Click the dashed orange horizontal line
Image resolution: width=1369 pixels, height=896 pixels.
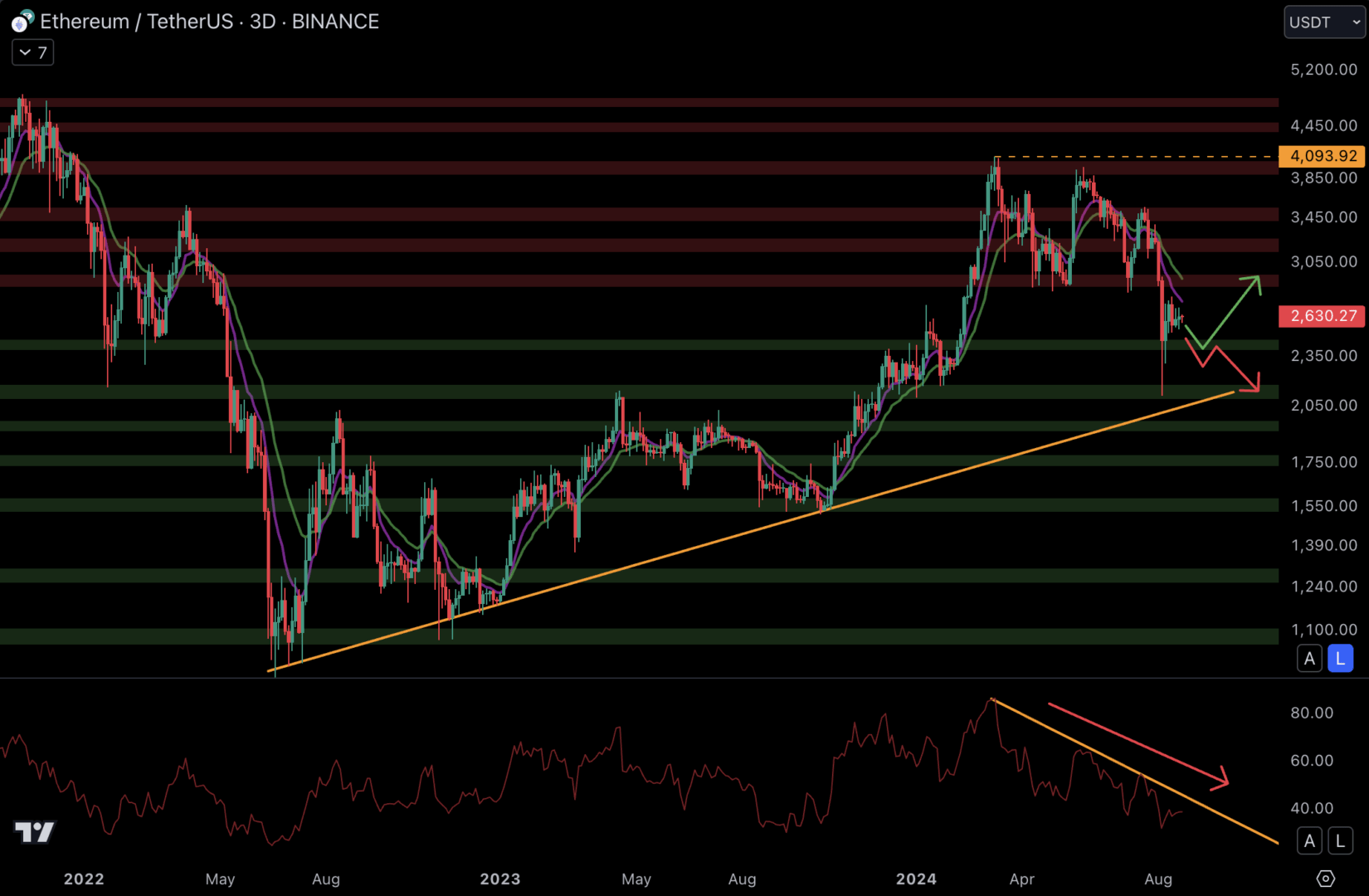point(1137,157)
